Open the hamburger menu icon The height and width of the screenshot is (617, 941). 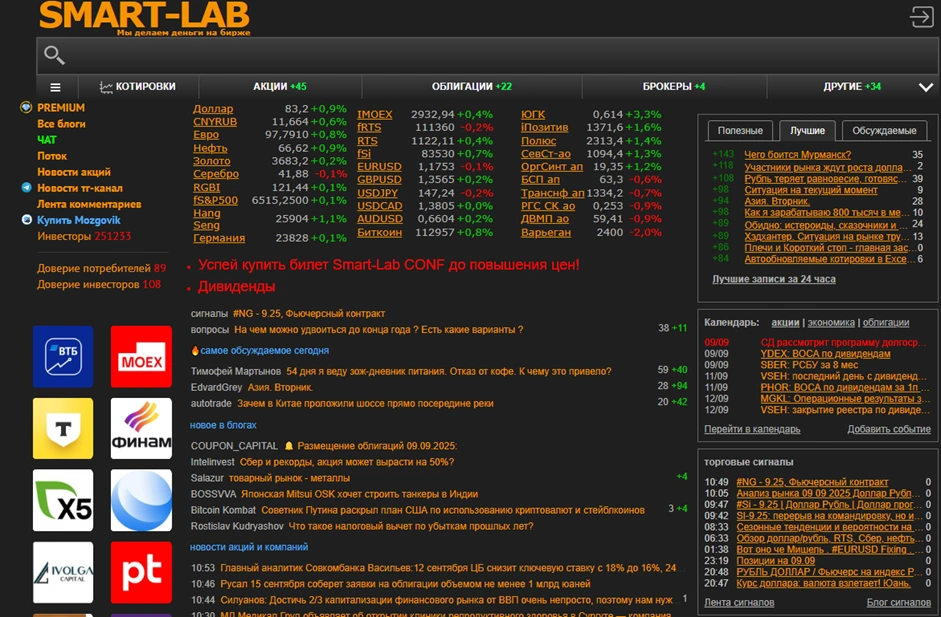[x=56, y=87]
